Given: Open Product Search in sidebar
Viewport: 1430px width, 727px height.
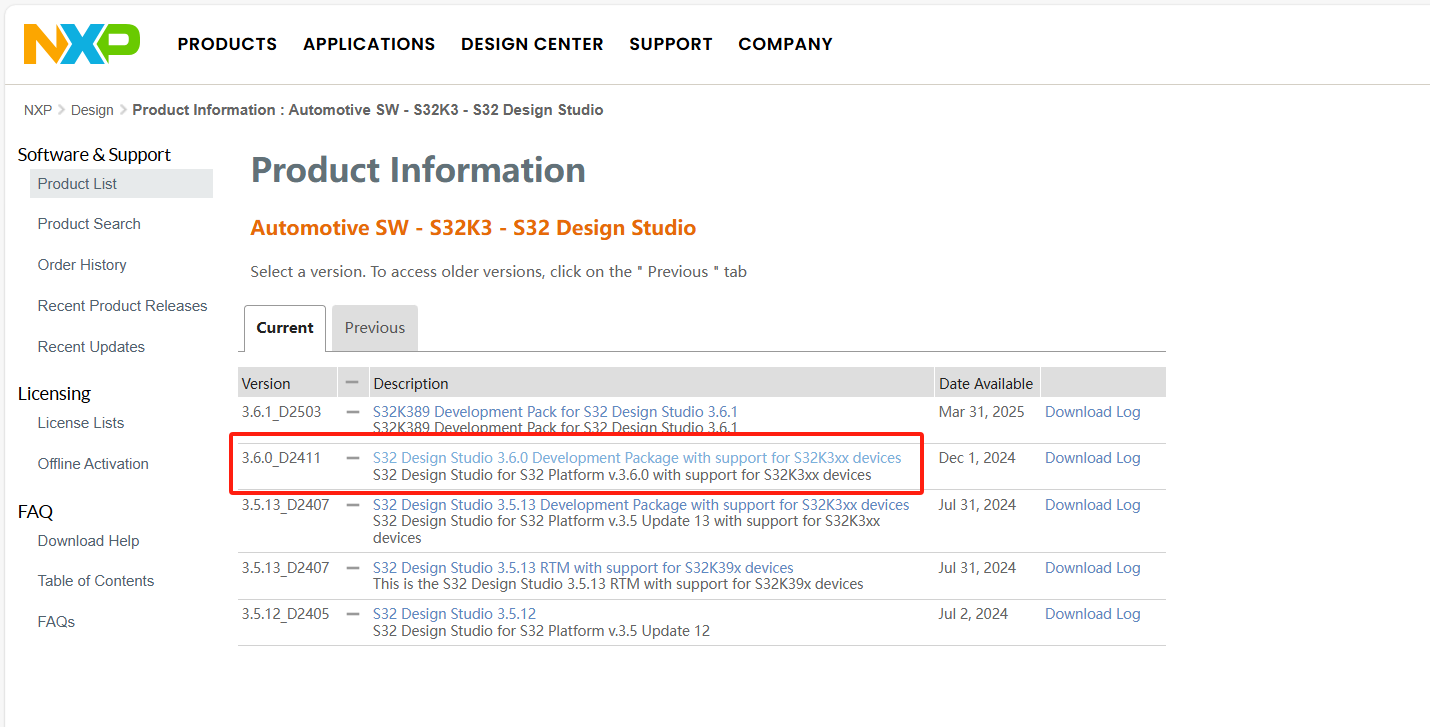Looking at the screenshot, I should (x=89, y=224).
